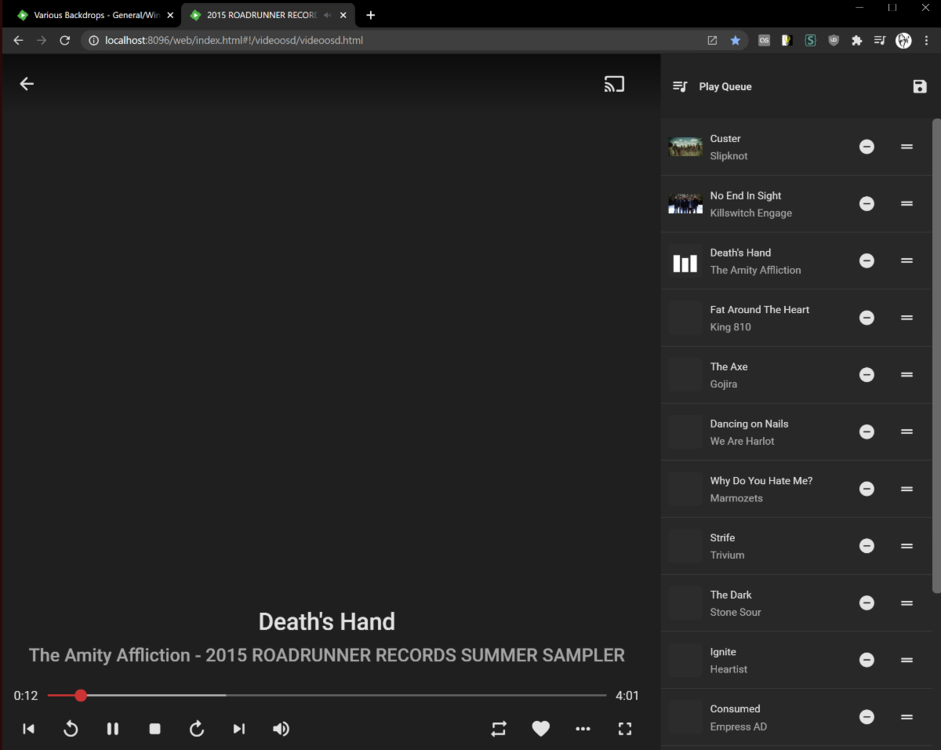The image size is (941, 750).
Task: Click the browser bookmarks star icon
Action: click(x=737, y=40)
